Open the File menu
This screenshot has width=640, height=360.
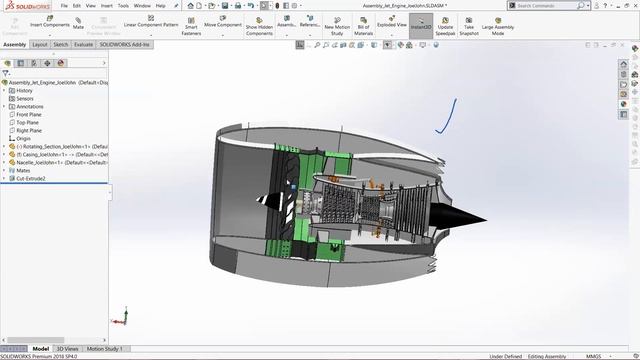click(x=64, y=6)
